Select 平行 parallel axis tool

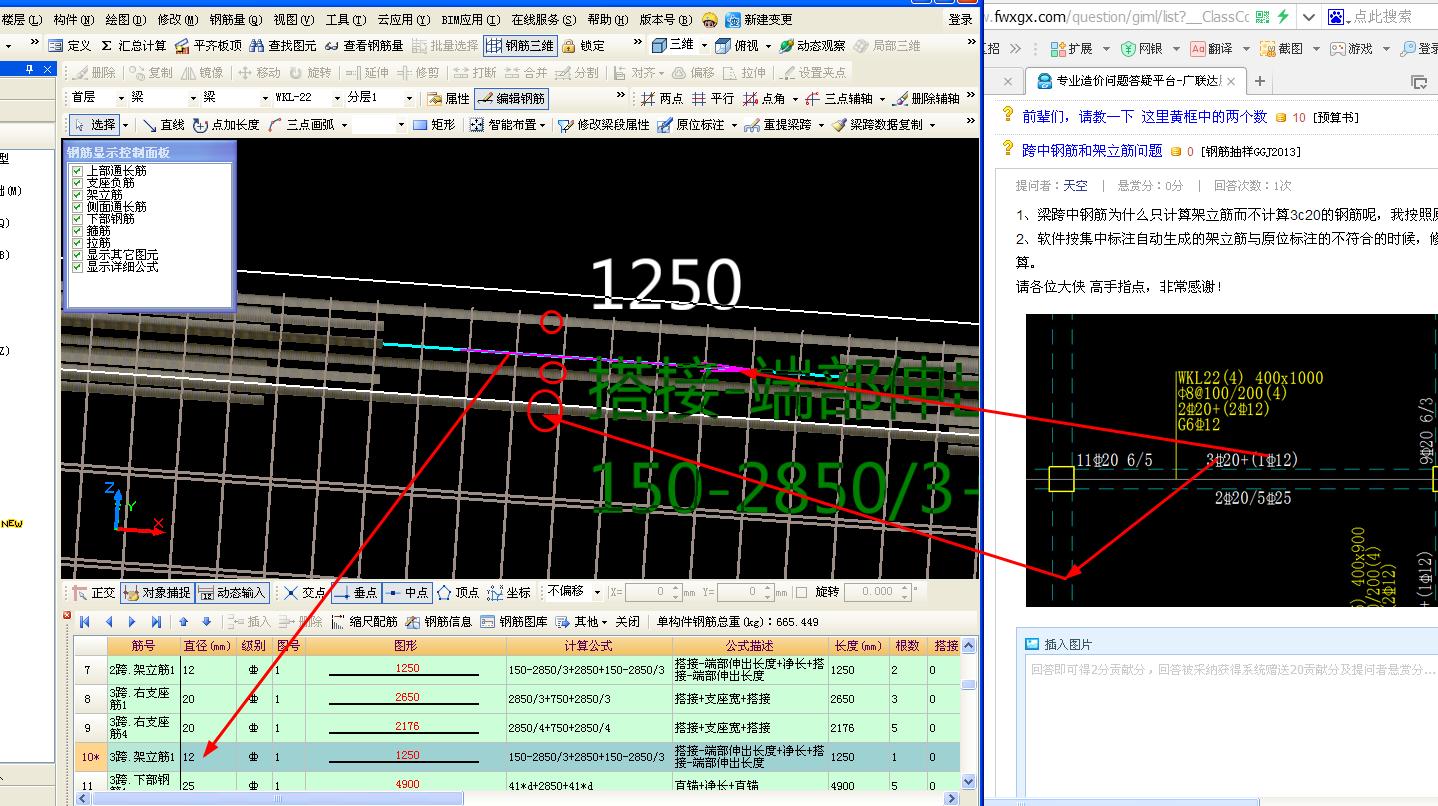click(x=713, y=98)
